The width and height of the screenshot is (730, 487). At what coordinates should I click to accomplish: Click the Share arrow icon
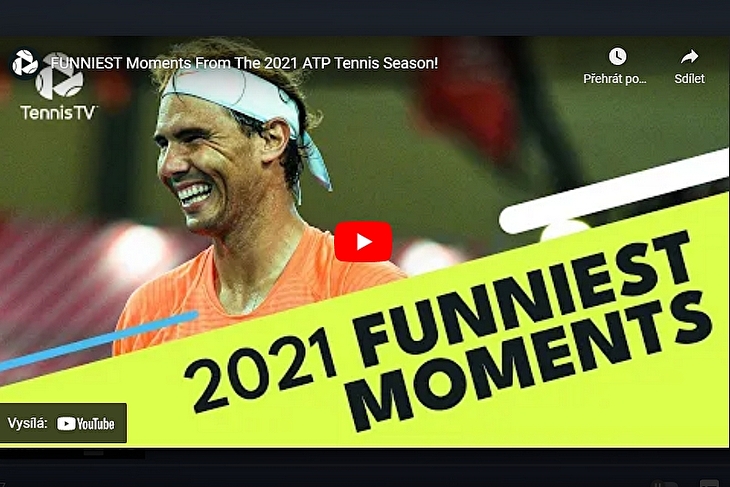point(689,56)
